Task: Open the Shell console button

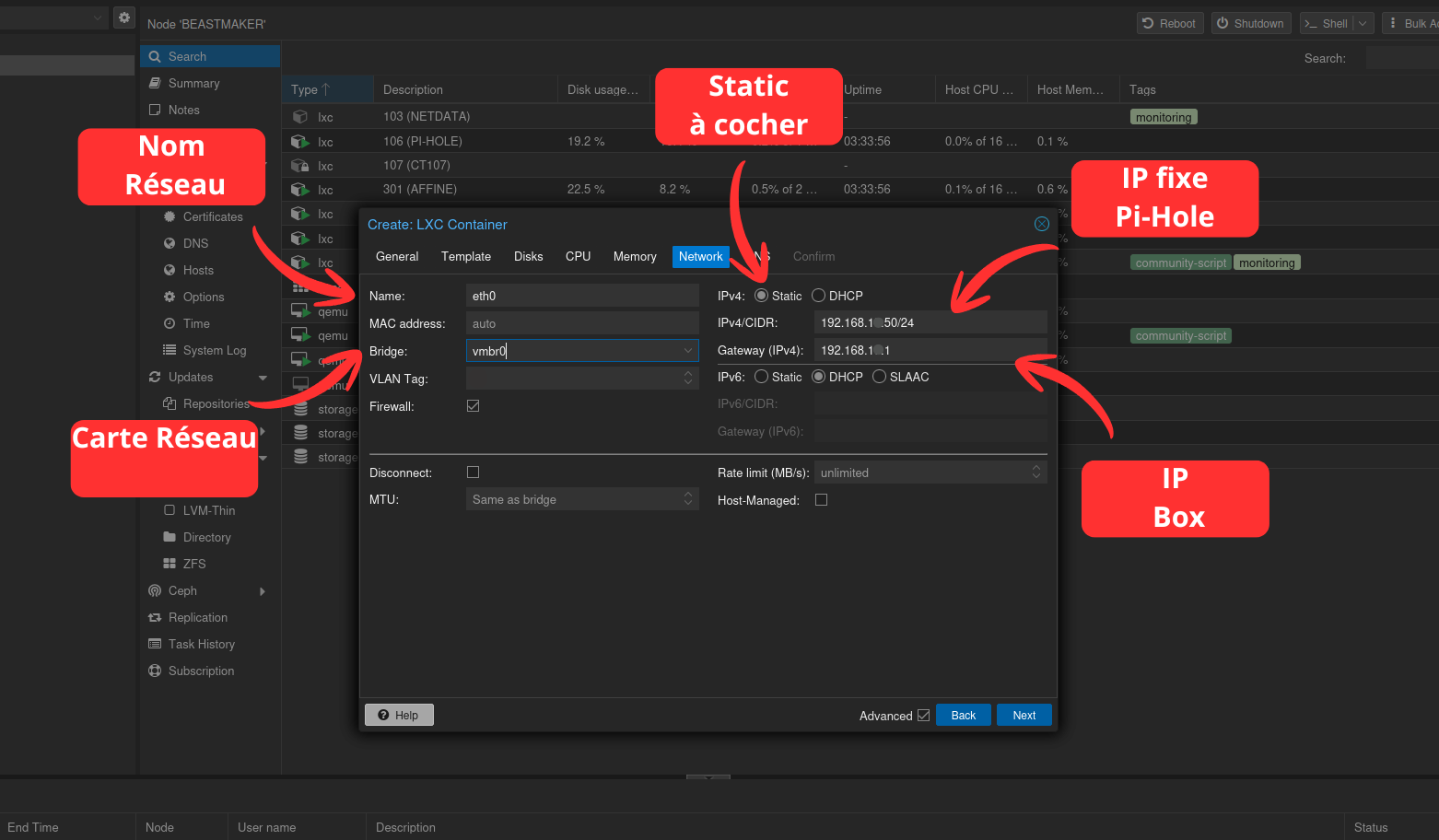Action: pyautogui.click(x=1327, y=24)
